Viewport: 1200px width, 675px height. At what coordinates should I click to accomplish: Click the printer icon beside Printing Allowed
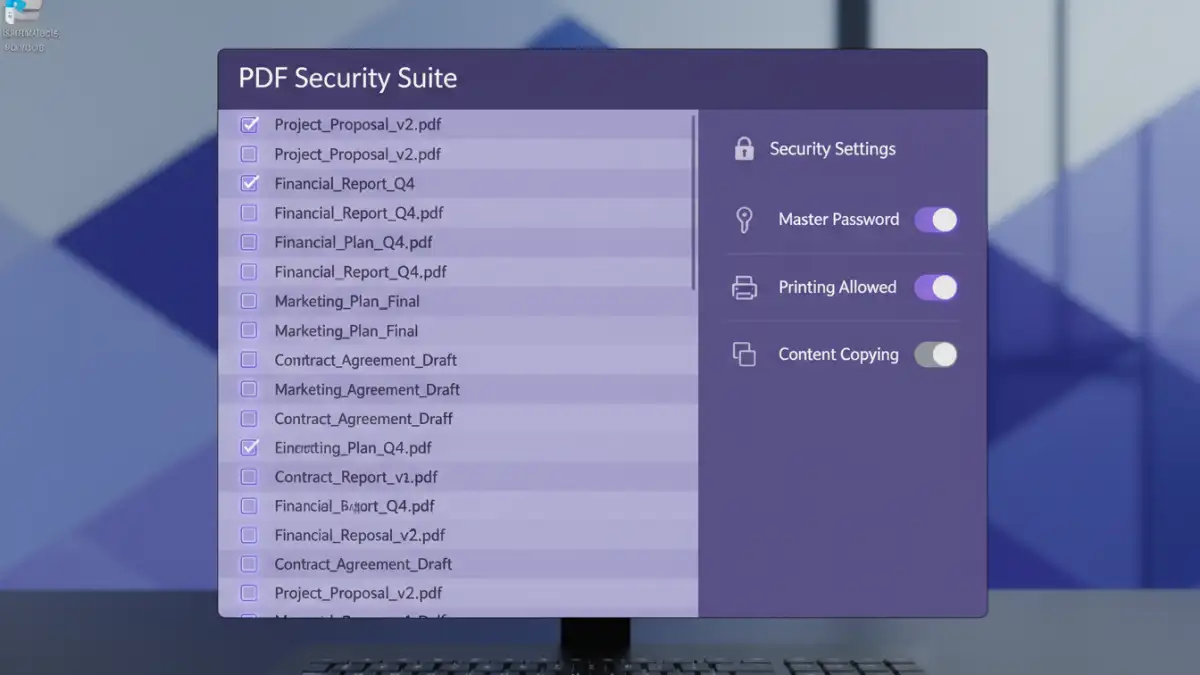pyautogui.click(x=744, y=286)
